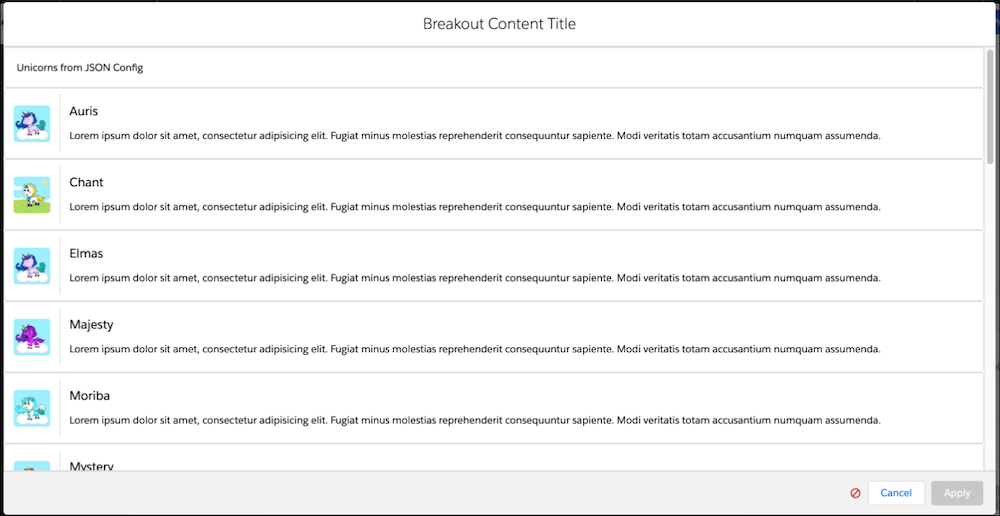Click the Lorem ipsum description under Auris
Screen dimensions: 1000x516
(475, 136)
